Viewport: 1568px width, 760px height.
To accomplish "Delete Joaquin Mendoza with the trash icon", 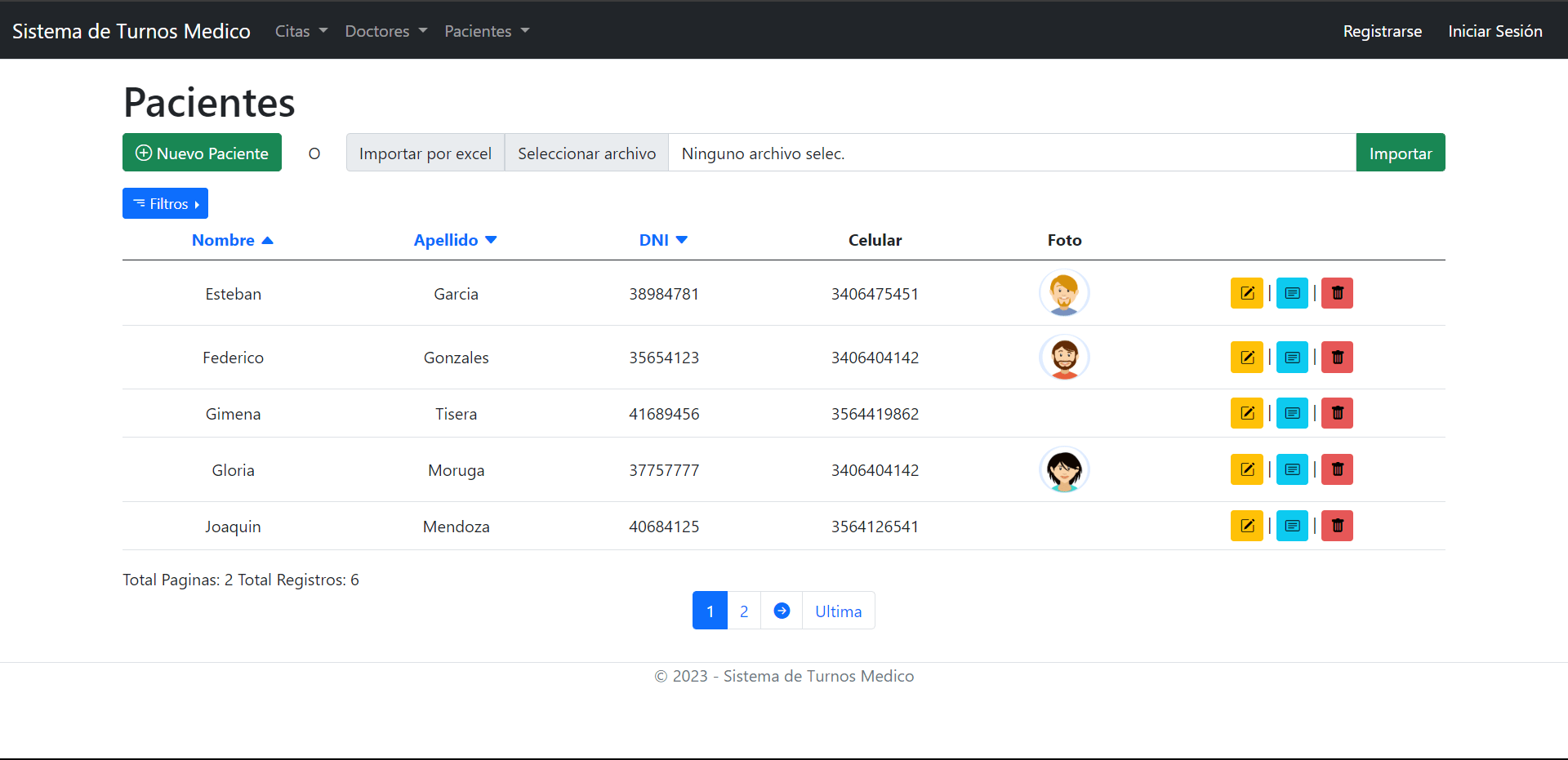I will pos(1337,526).
